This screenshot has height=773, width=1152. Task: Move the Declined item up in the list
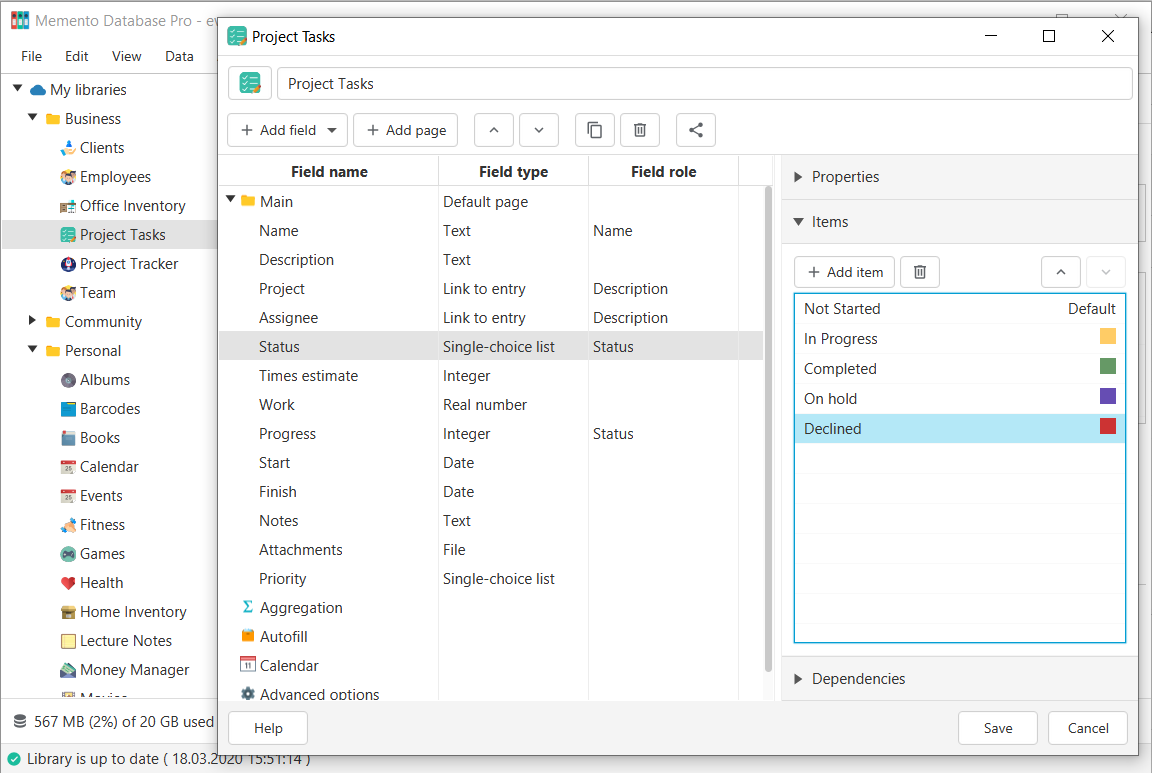pos(1060,272)
